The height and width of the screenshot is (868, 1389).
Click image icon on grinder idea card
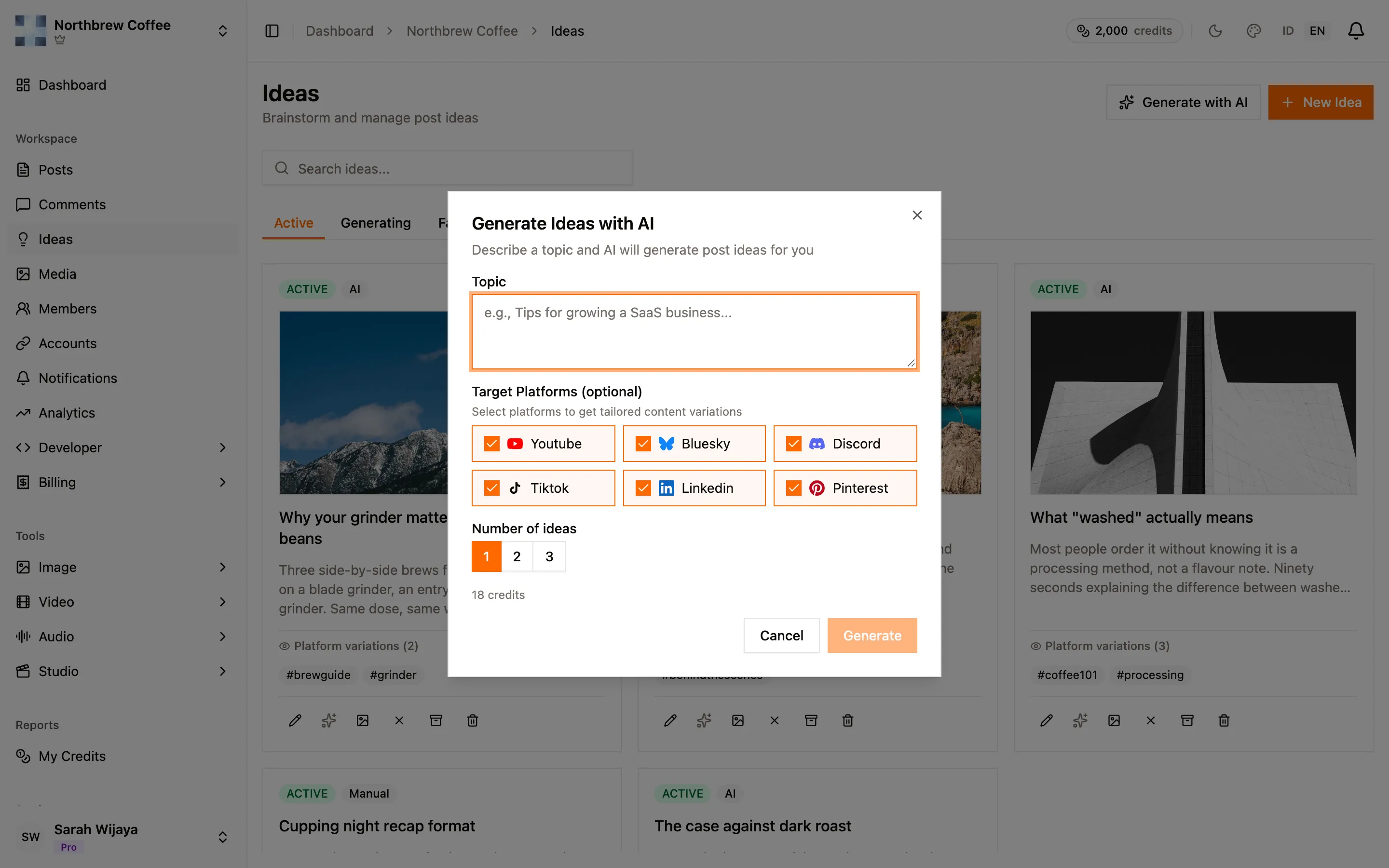point(363,720)
